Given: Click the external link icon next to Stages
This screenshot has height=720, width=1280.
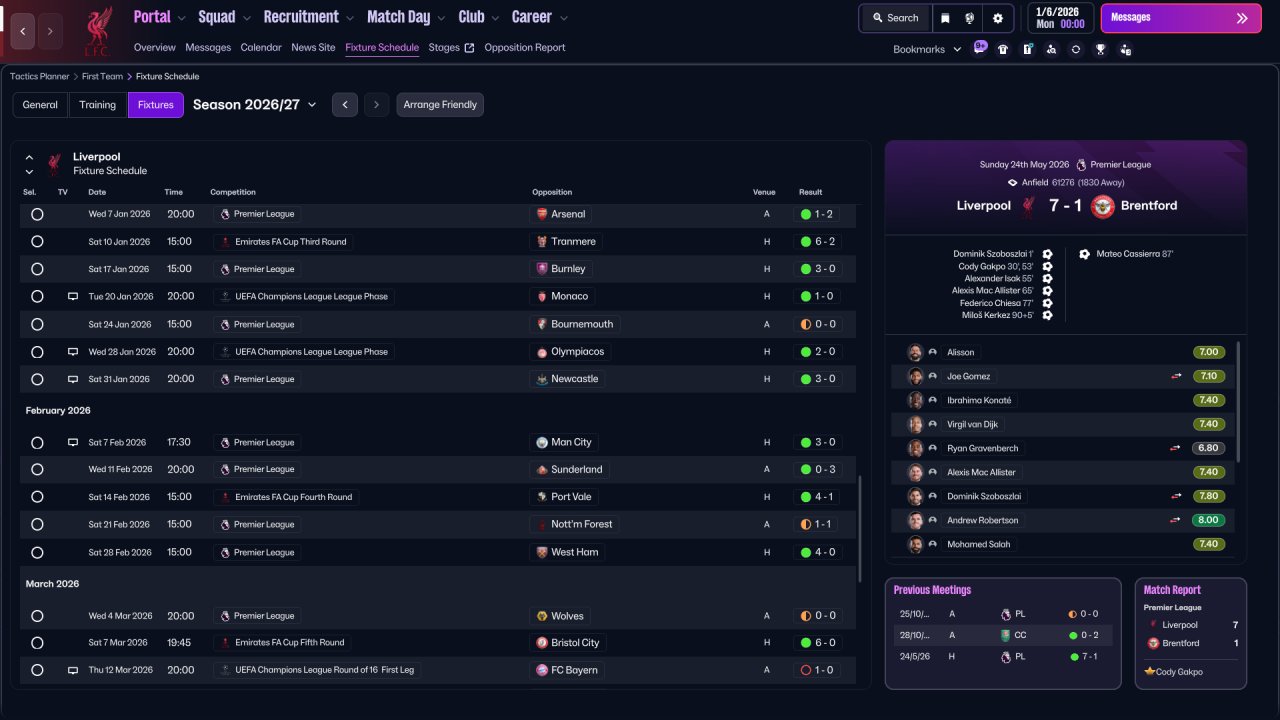Looking at the screenshot, I should [x=470, y=48].
